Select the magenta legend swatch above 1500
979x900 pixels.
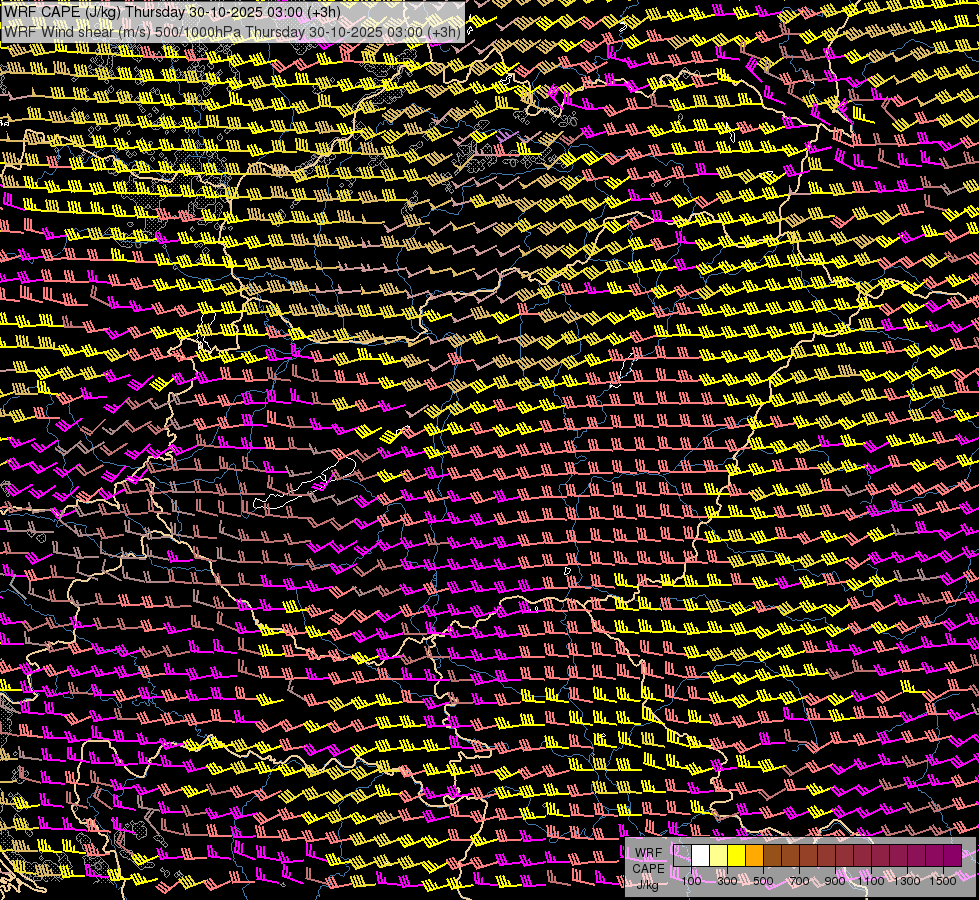tap(953, 856)
